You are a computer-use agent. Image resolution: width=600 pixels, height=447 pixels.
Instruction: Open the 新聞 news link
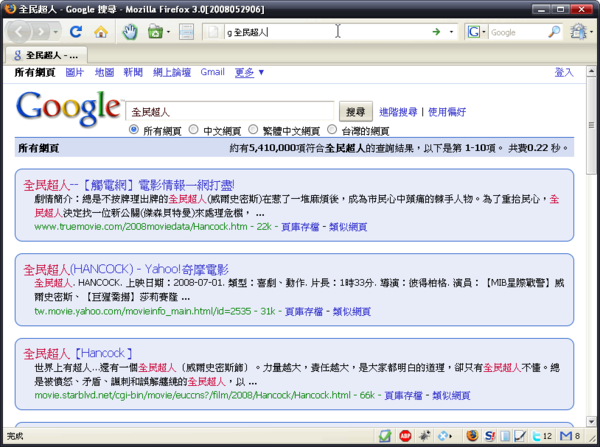133,72
